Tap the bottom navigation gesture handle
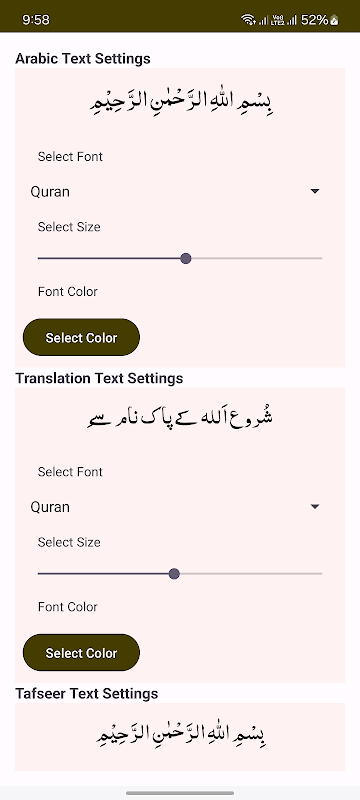 click(180, 793)
